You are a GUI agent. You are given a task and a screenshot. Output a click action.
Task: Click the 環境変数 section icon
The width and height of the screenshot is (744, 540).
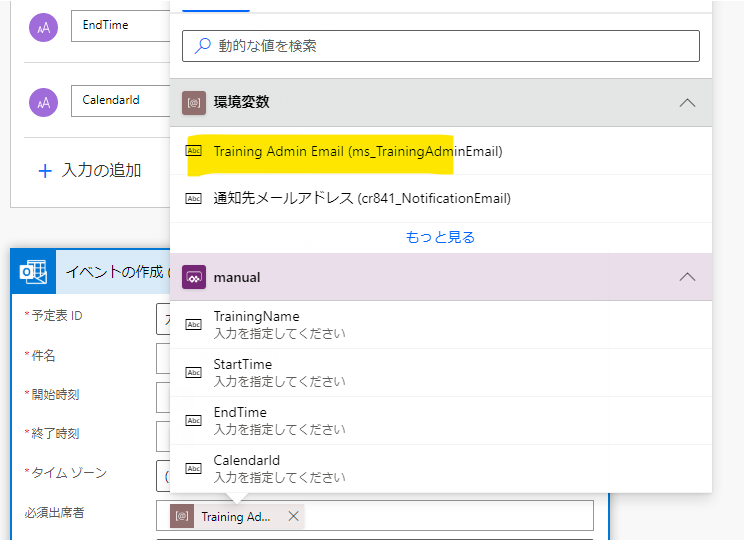(x=194, y=102)
